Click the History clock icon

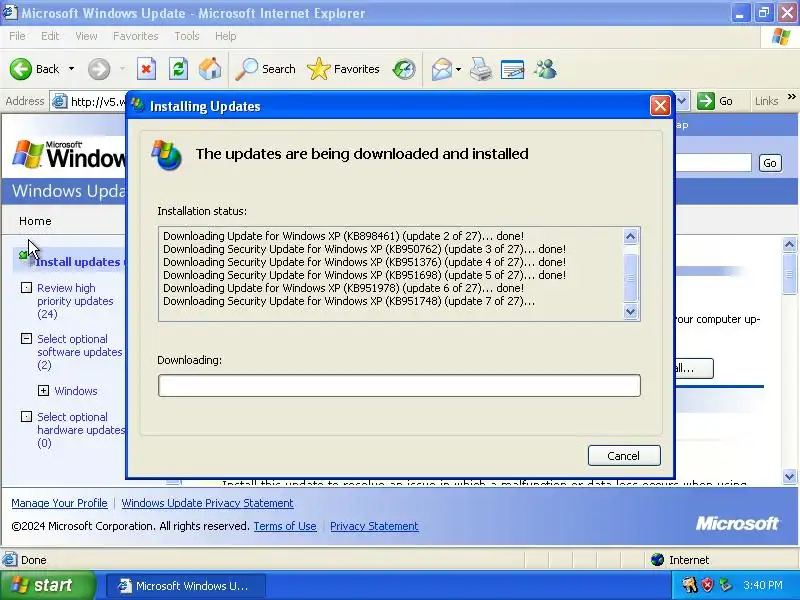tap(404, 69)
